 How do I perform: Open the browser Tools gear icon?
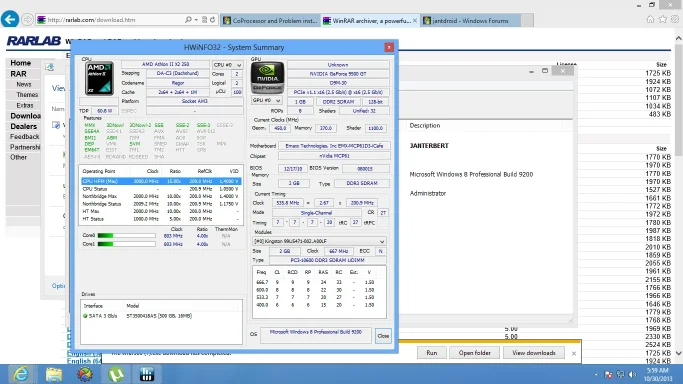(x=675, y=20)
